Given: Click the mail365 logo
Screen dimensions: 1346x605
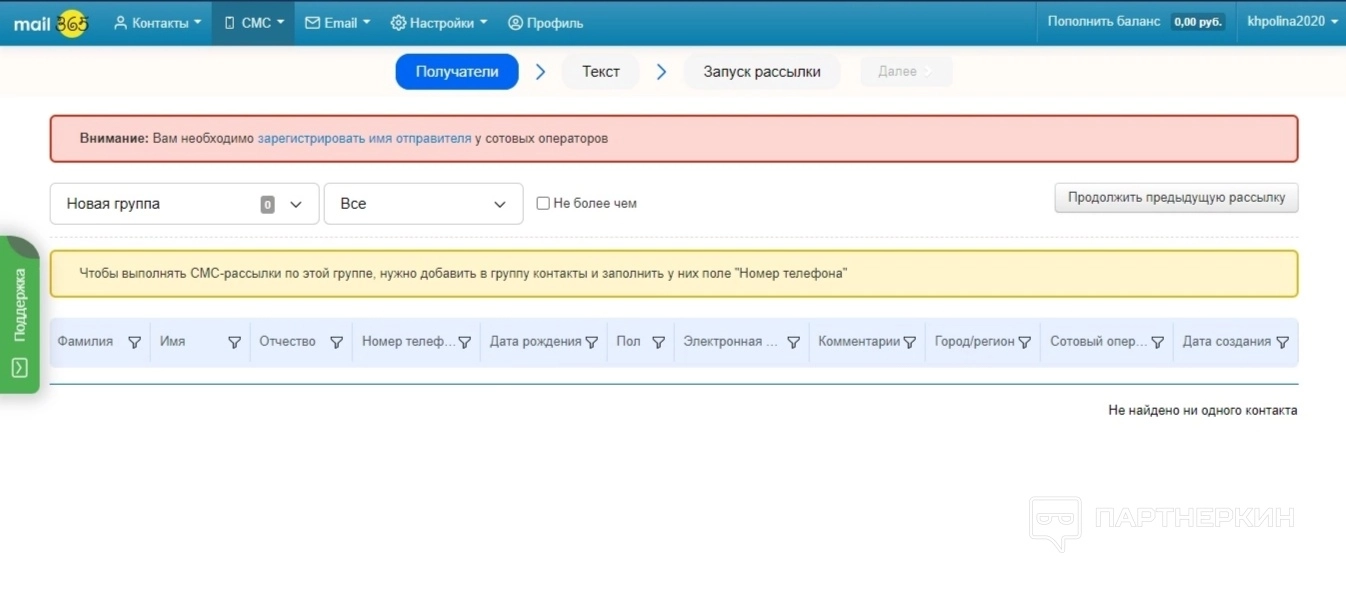Looking at the screenshot, I should tap(51, 22).
